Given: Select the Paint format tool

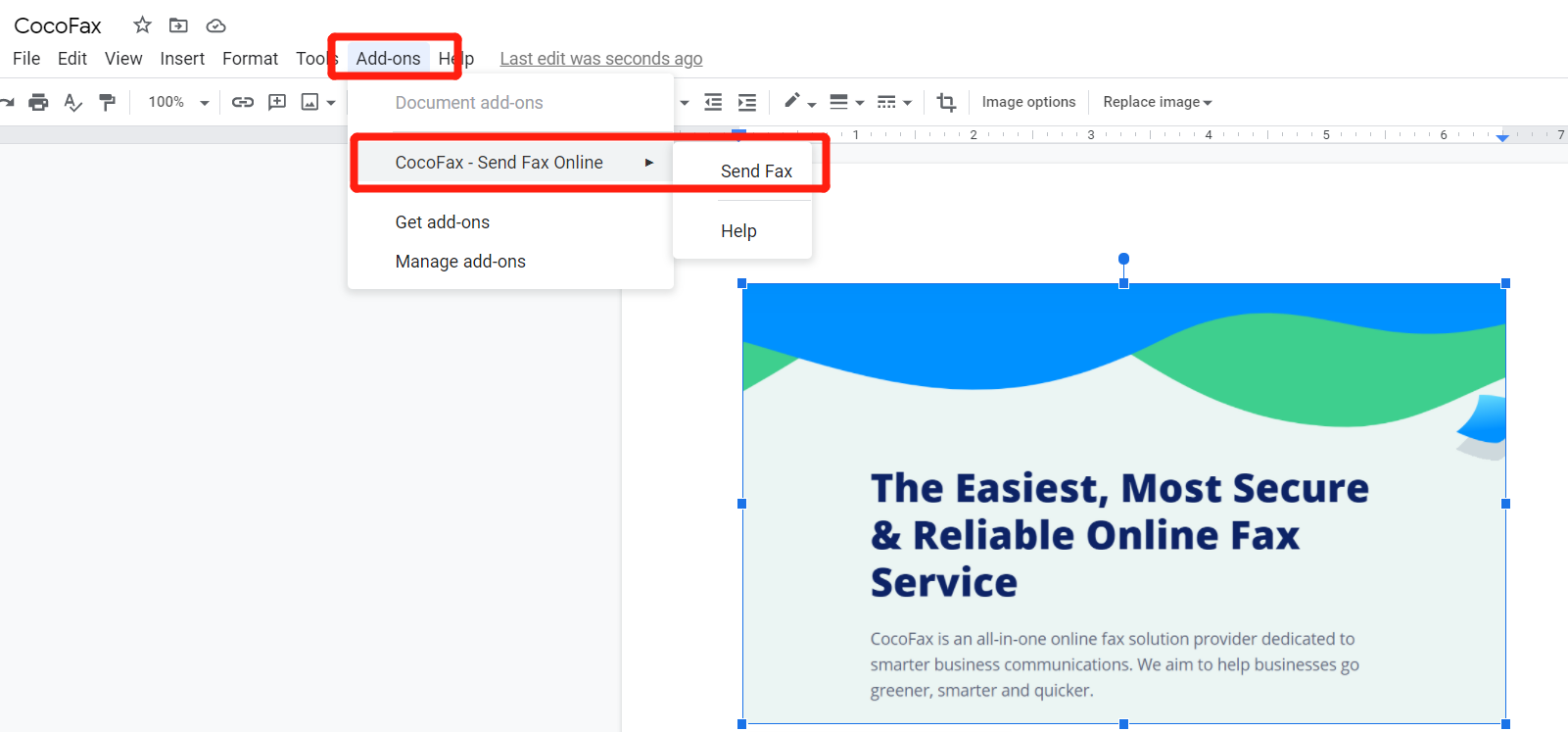Looking at the screenshot, I should click(108, 102).
